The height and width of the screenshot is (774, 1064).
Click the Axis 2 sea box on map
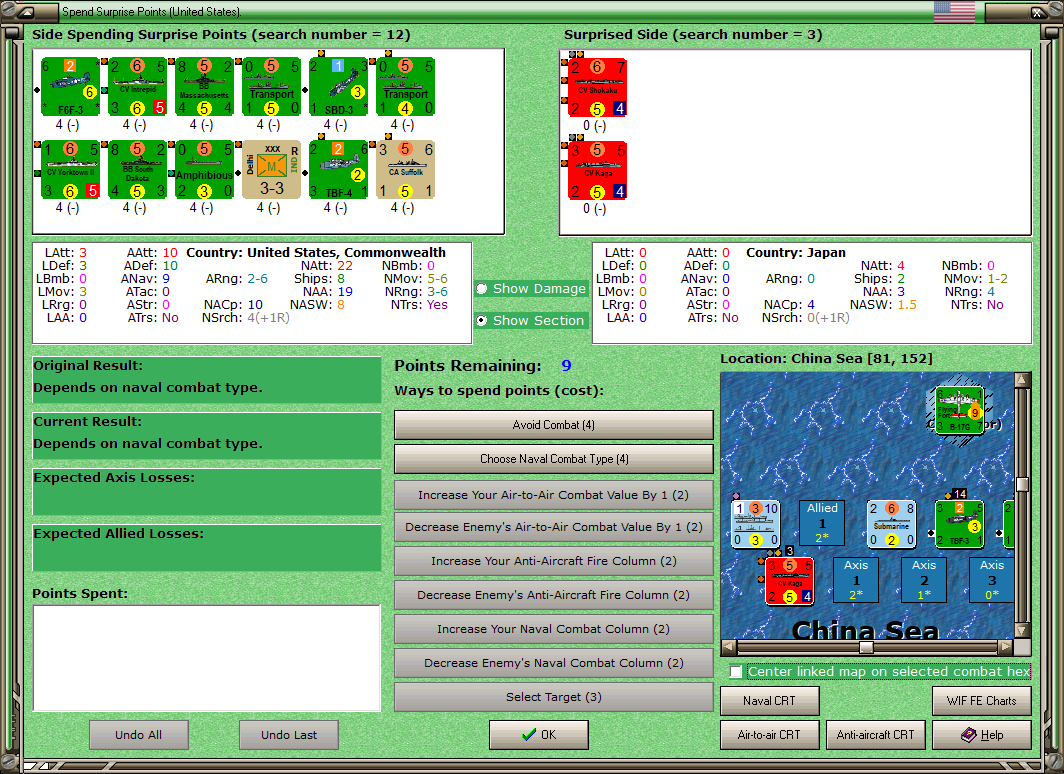[x=924, y=580]
